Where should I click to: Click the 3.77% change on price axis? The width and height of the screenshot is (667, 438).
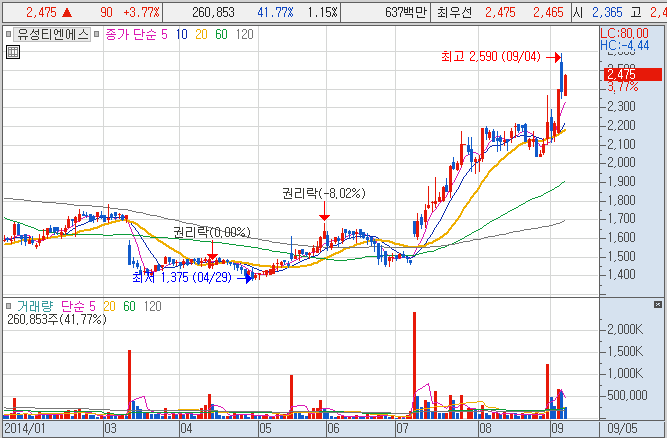pyautogui.click(x=623, y=87)
